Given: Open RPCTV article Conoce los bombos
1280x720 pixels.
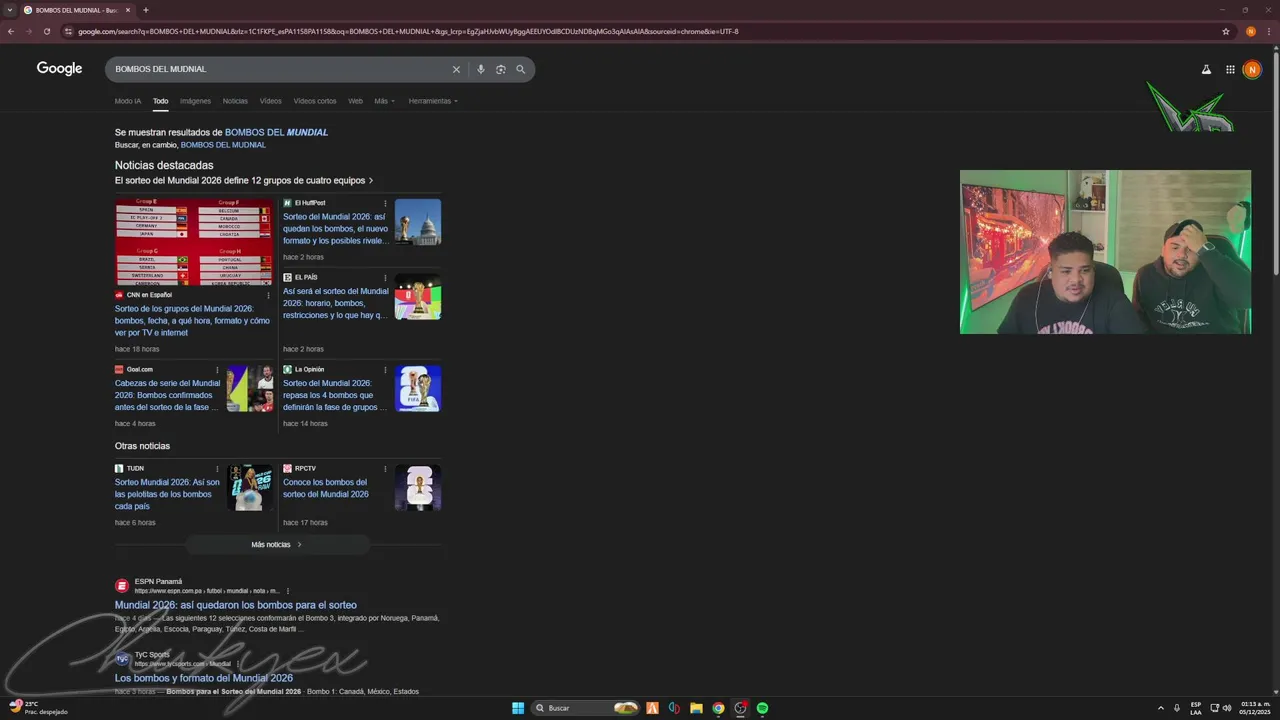Looking at the screenshot, I should (x=325, y=488).
